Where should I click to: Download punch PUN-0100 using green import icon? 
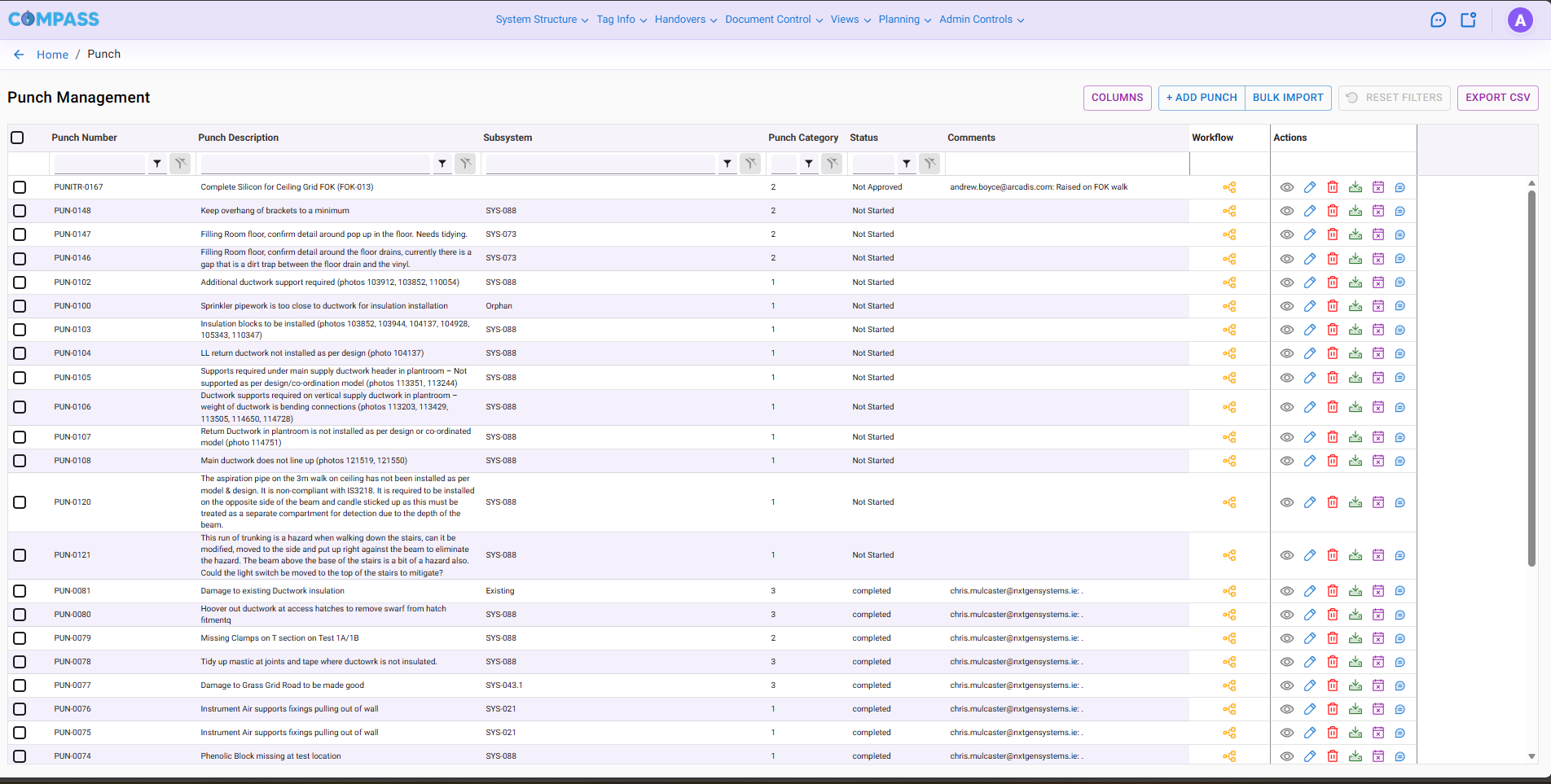[1355, 305]
